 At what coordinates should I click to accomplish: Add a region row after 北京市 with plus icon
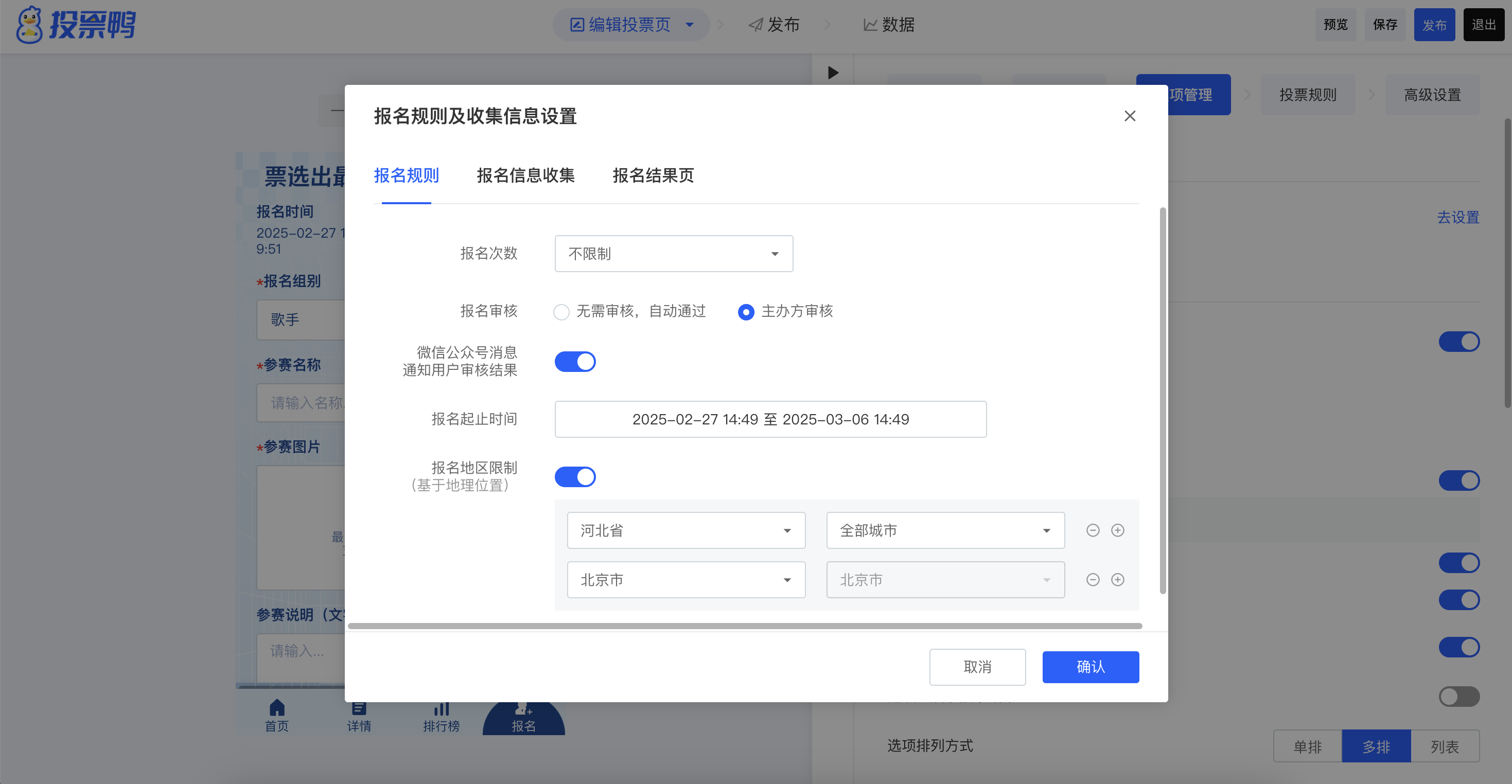[1118, 580]
